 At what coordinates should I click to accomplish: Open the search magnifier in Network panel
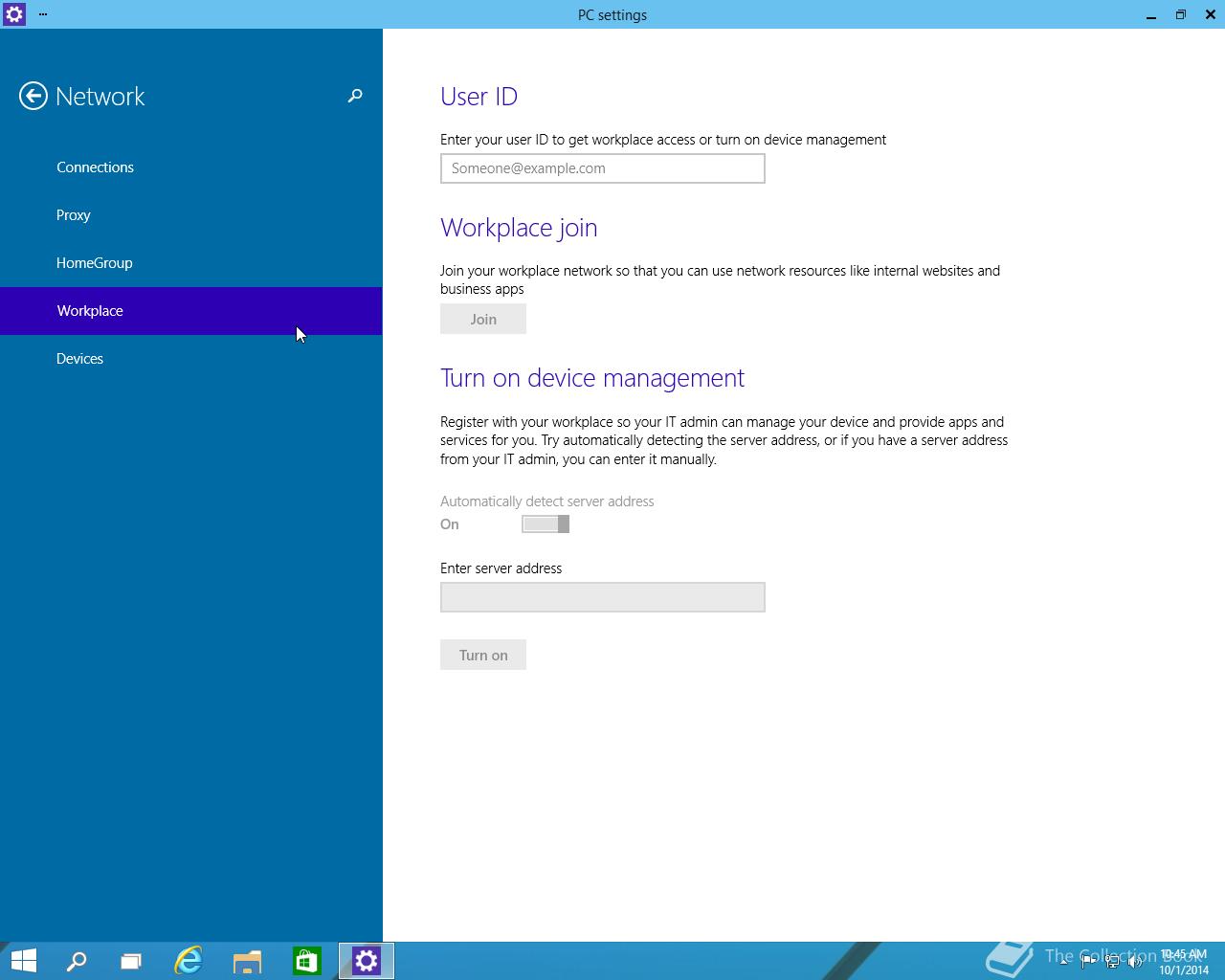tap(355, 96)
